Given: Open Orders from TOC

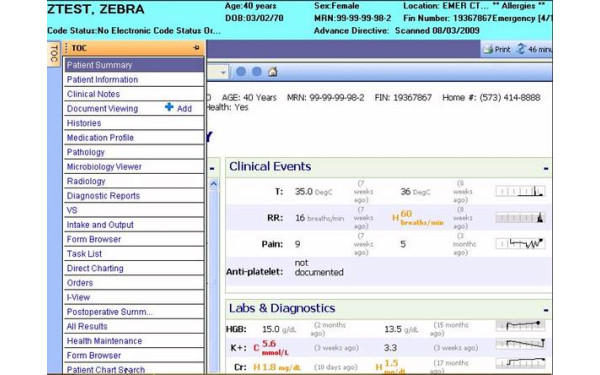Looking at the screenshot, I should (x=134, y=283).
